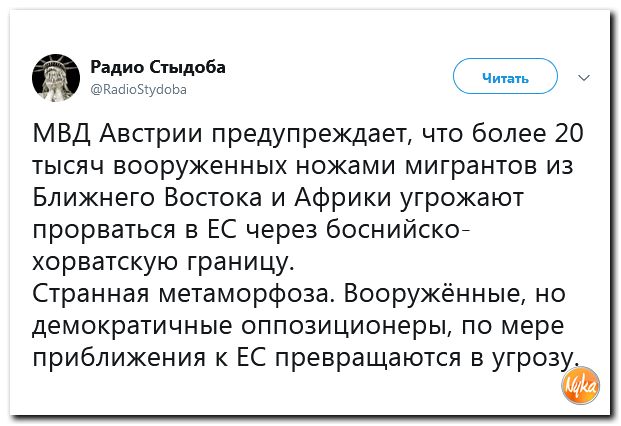
Task: Open the @RadioStydoba handle link
Action: coord(139,89)
